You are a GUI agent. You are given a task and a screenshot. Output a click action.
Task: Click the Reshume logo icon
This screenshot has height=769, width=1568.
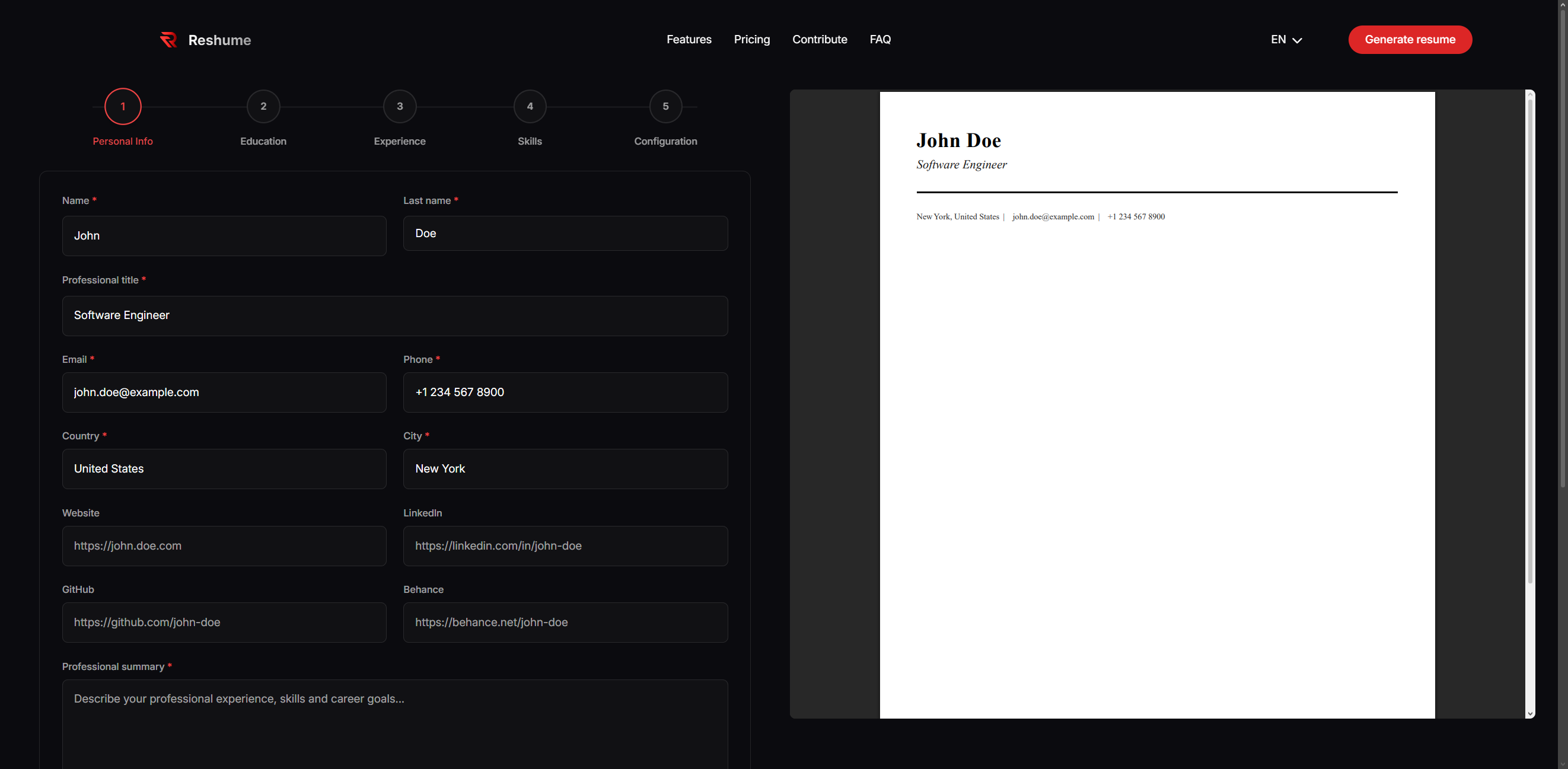(168, 40)
